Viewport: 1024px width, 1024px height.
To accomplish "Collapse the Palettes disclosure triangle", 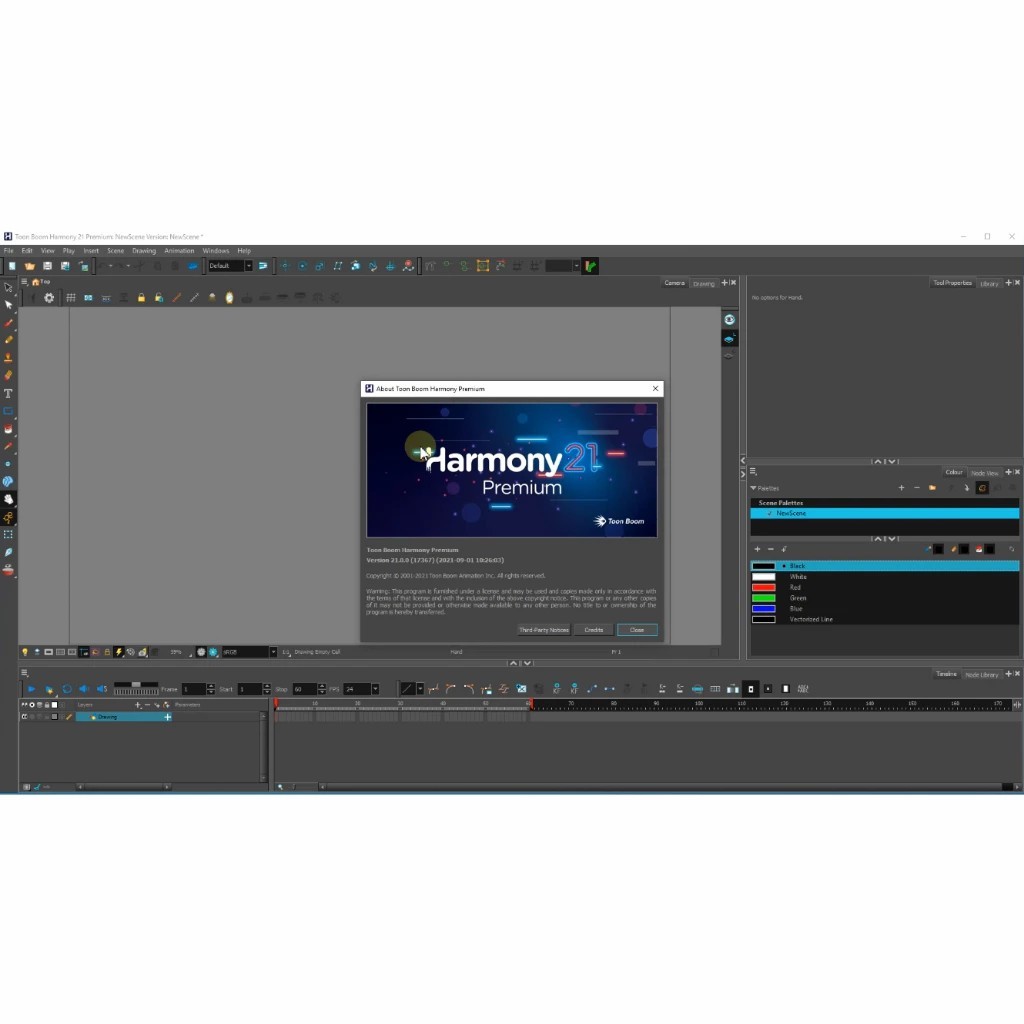I will (754, 488).
